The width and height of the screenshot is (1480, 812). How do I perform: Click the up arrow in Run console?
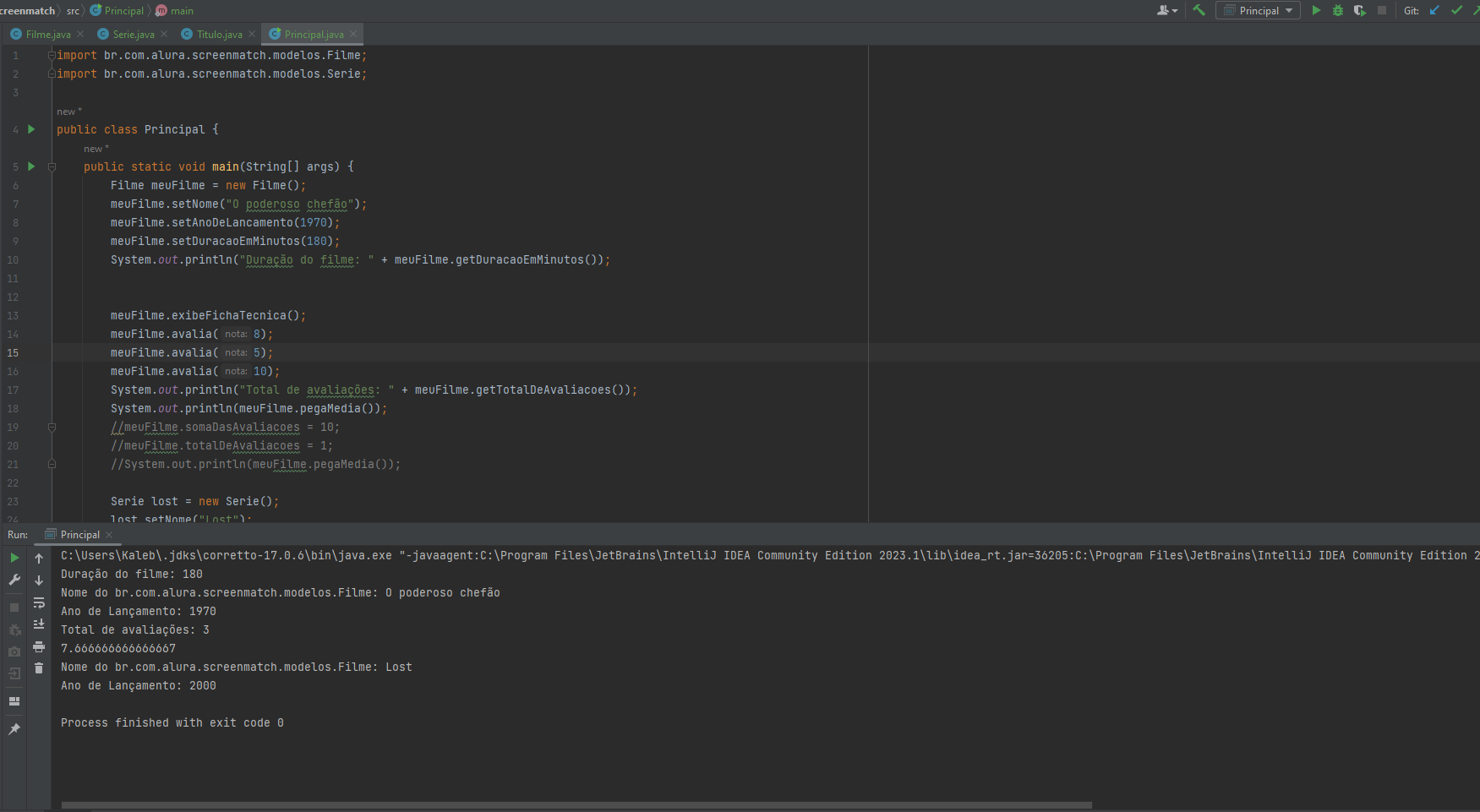[39, 558]
